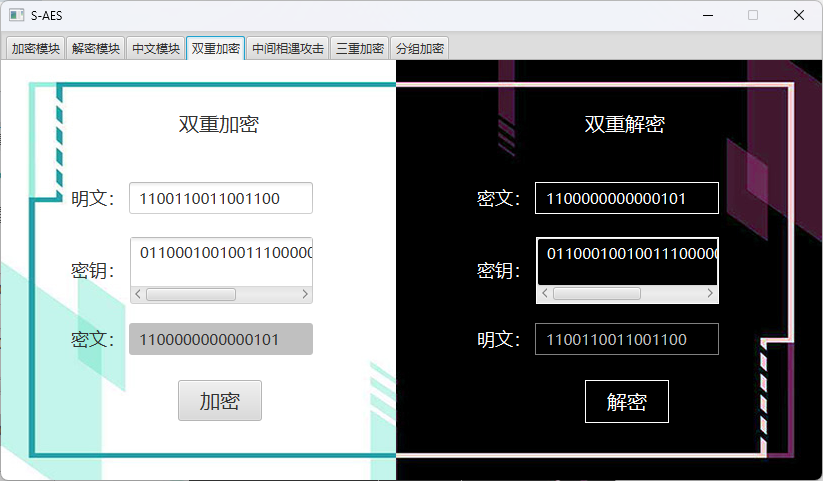The height and width of the screenshot is (481, 823).
Task: Click right scroll arrow of encryption key box
Action: [305, 295]
